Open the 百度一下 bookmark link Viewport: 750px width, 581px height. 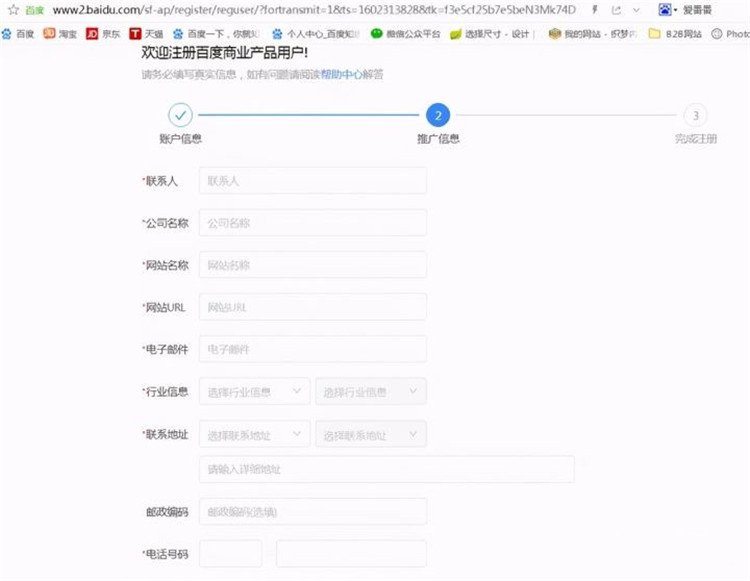pos(217,33)
